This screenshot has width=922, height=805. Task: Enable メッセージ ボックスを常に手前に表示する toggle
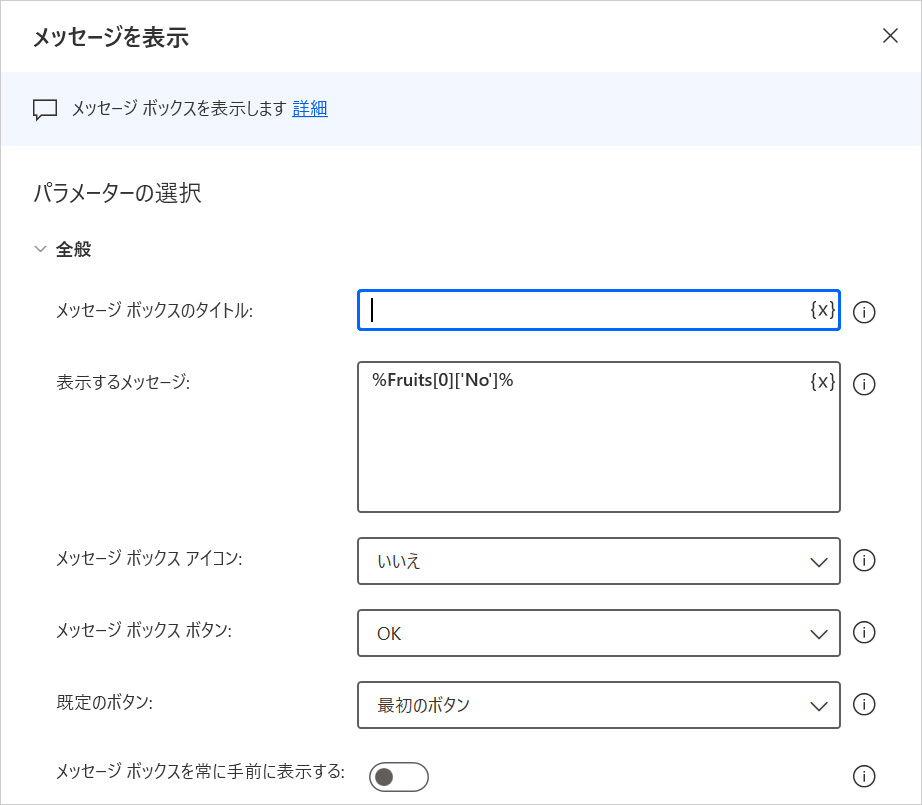[x=398, y=776]
